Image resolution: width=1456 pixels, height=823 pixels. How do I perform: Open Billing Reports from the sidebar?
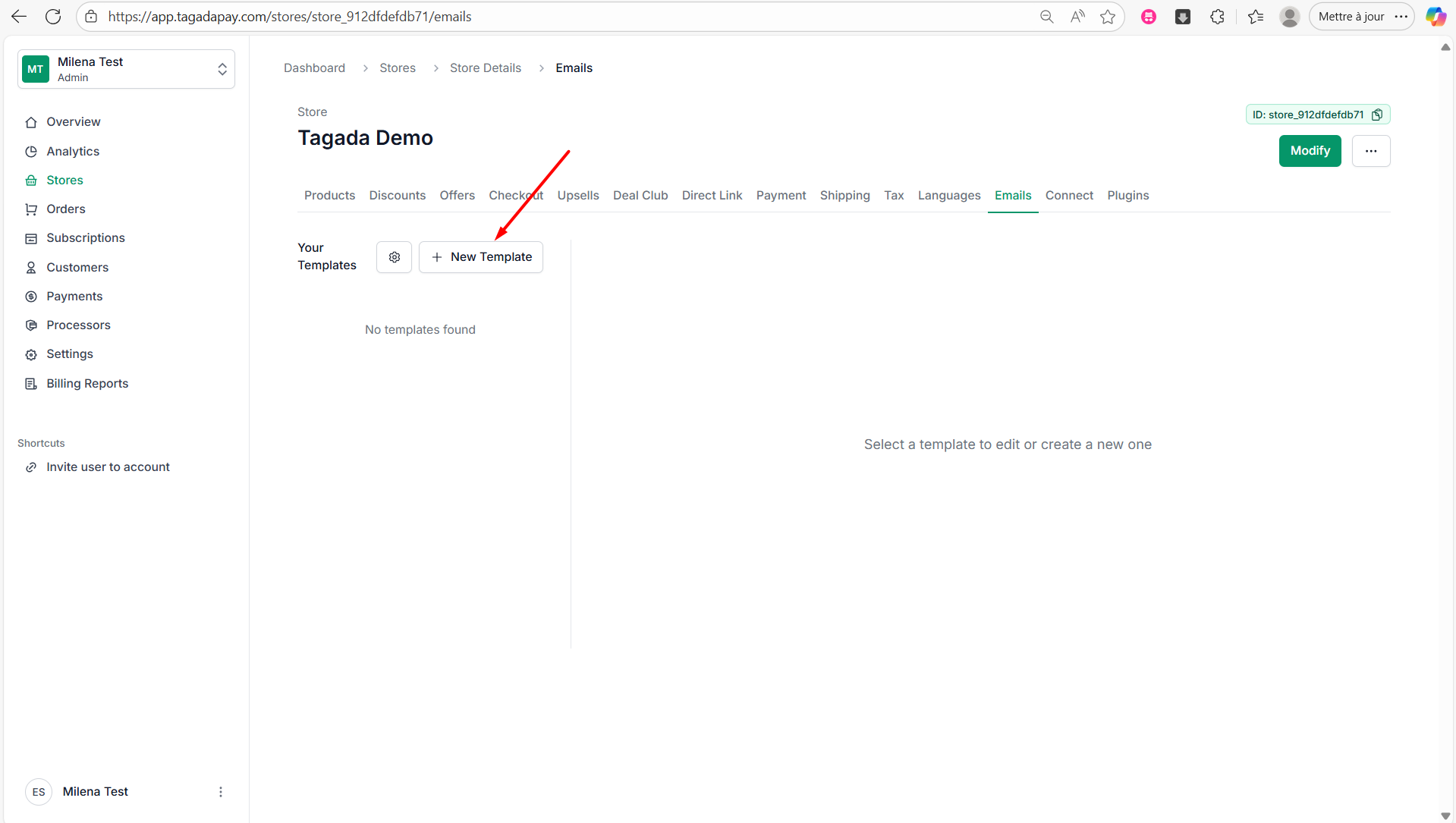87,383
